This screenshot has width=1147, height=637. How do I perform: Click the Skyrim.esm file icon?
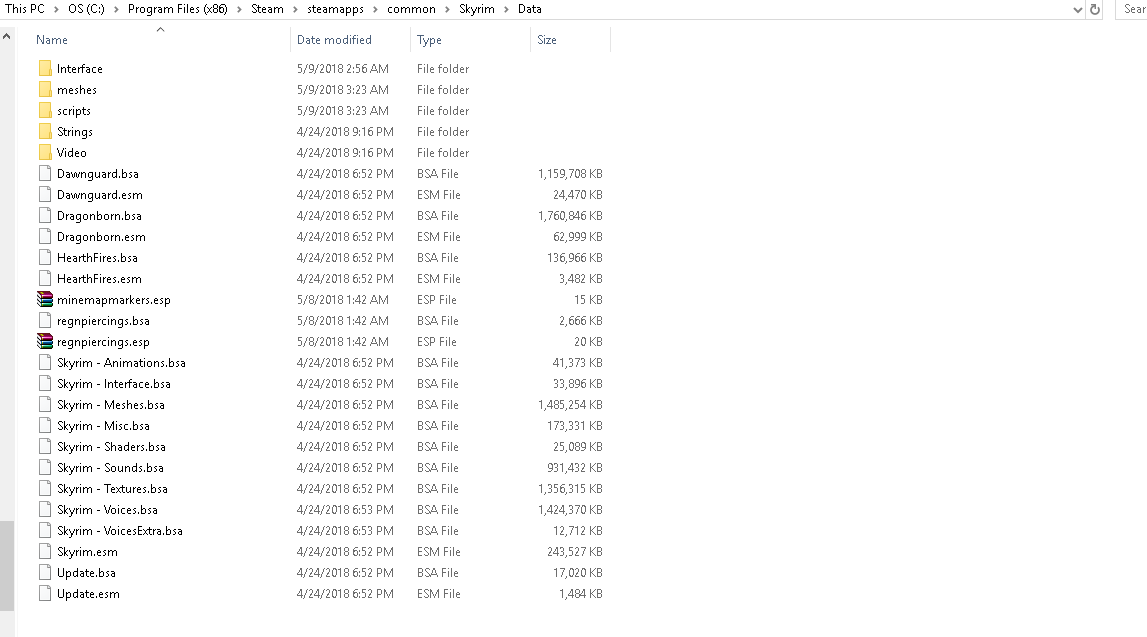(x=45, y=551)
